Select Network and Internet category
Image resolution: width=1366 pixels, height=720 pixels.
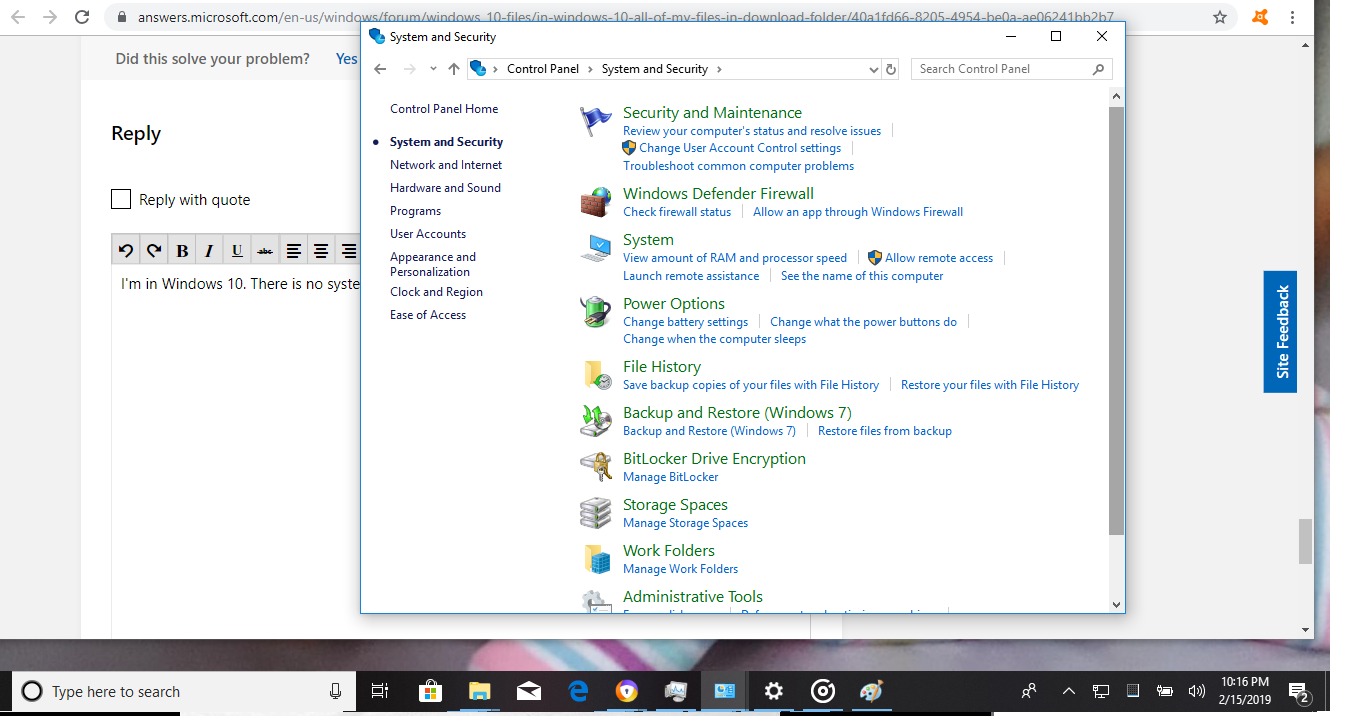pyautogui.click(x=446, y=165)
